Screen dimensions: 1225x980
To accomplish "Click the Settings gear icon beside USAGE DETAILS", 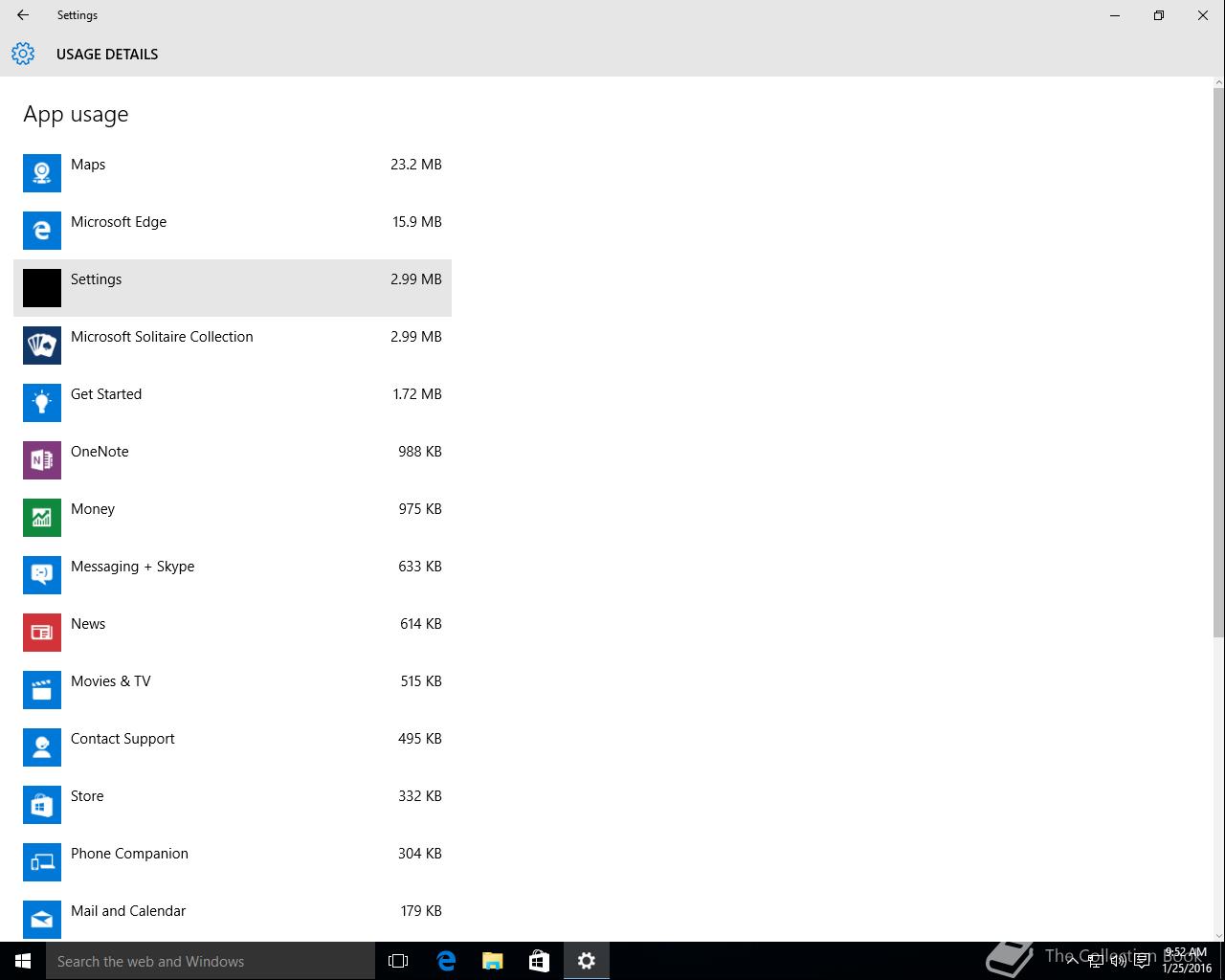I will [x=23, y=54].
